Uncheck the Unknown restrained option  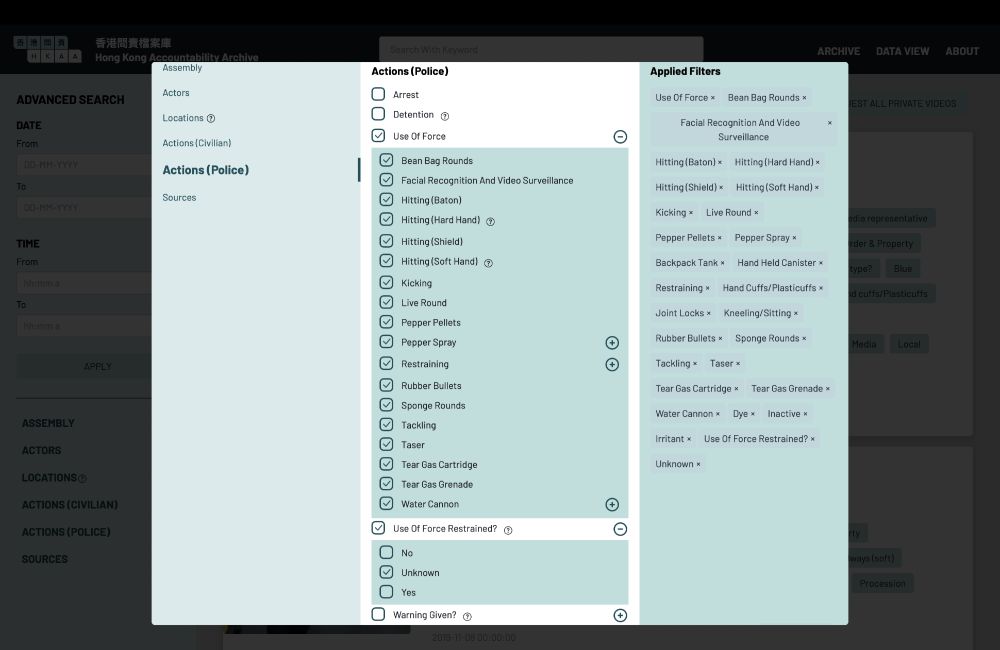point(386,572)
